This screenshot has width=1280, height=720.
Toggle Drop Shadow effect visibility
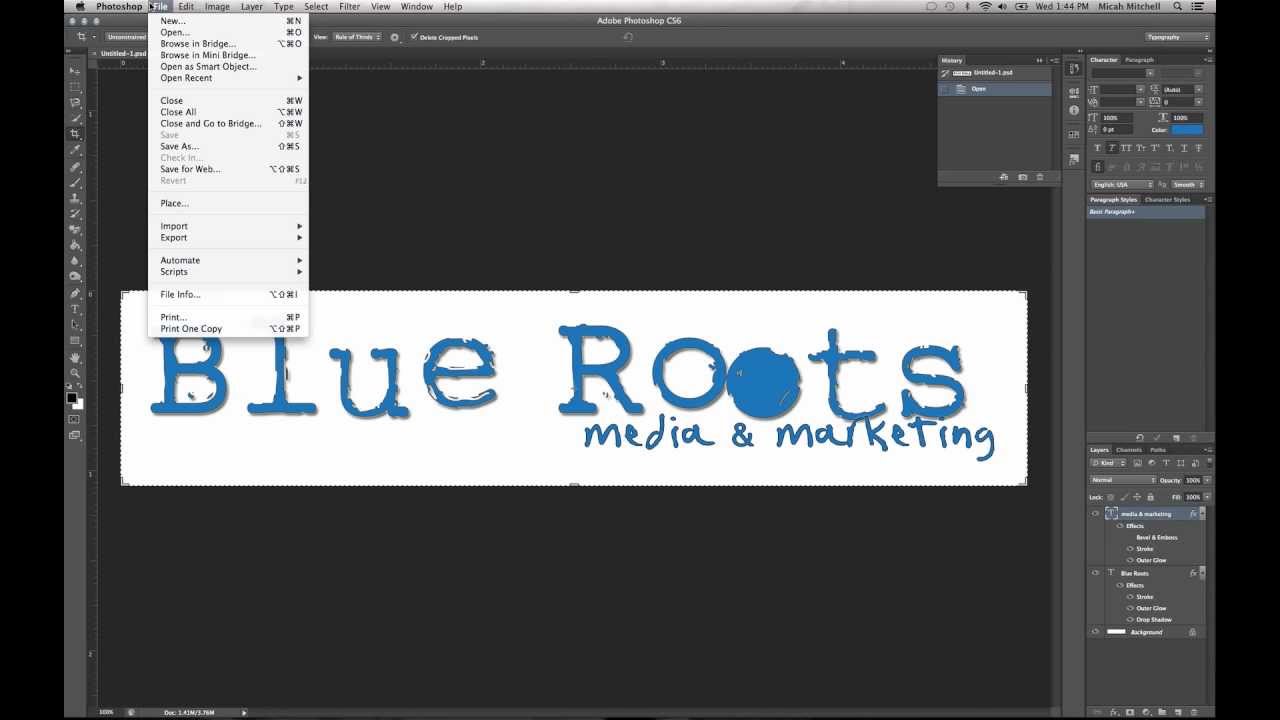(1130, 620)
